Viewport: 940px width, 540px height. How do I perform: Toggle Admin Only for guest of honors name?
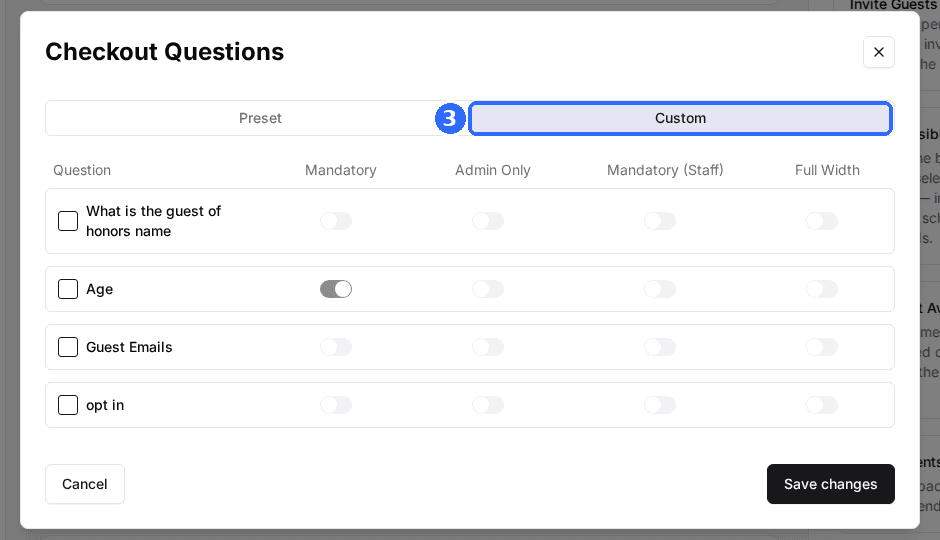coord(488,221)
